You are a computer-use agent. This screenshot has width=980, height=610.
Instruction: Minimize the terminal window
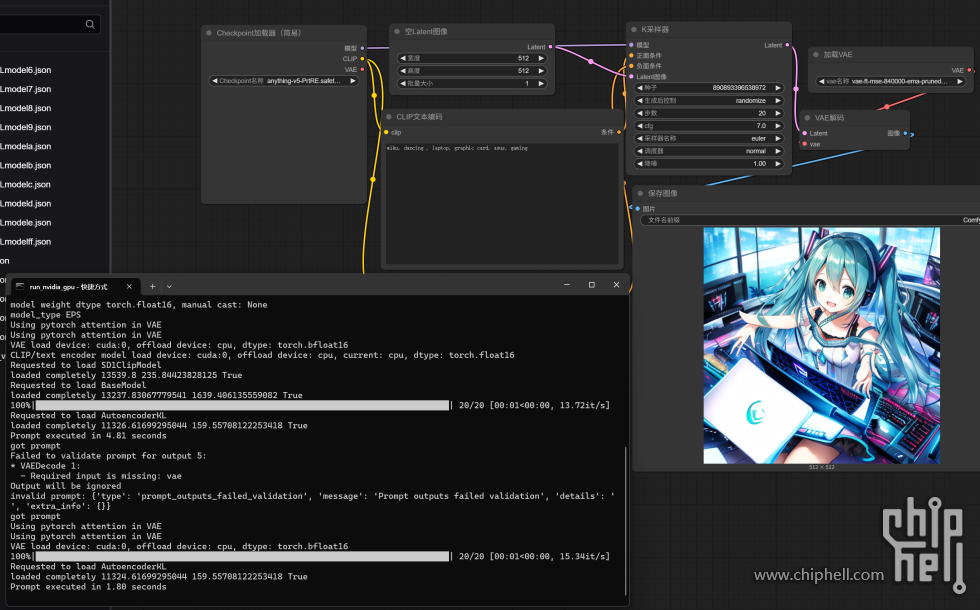coord(566,284)
